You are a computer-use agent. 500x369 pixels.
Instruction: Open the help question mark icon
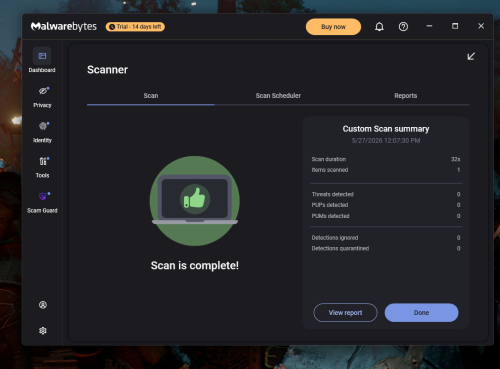(x=403, y=27)
